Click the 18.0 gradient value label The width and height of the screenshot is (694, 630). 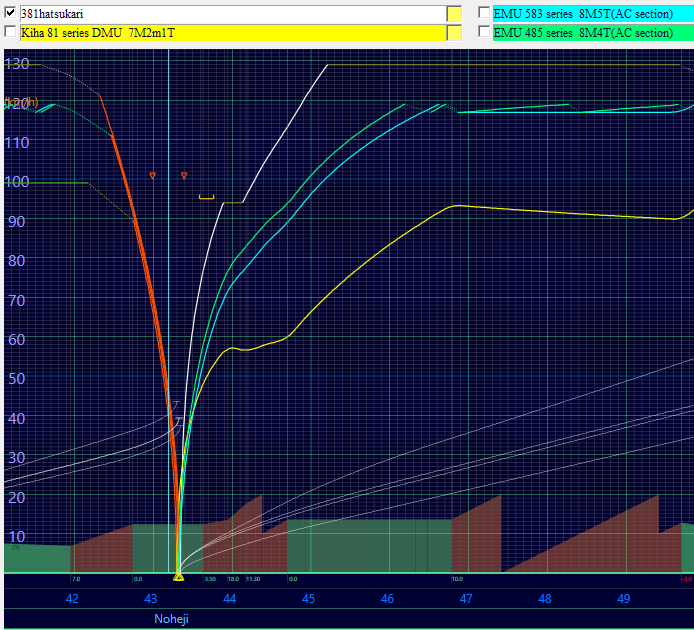tap(233, 579)
